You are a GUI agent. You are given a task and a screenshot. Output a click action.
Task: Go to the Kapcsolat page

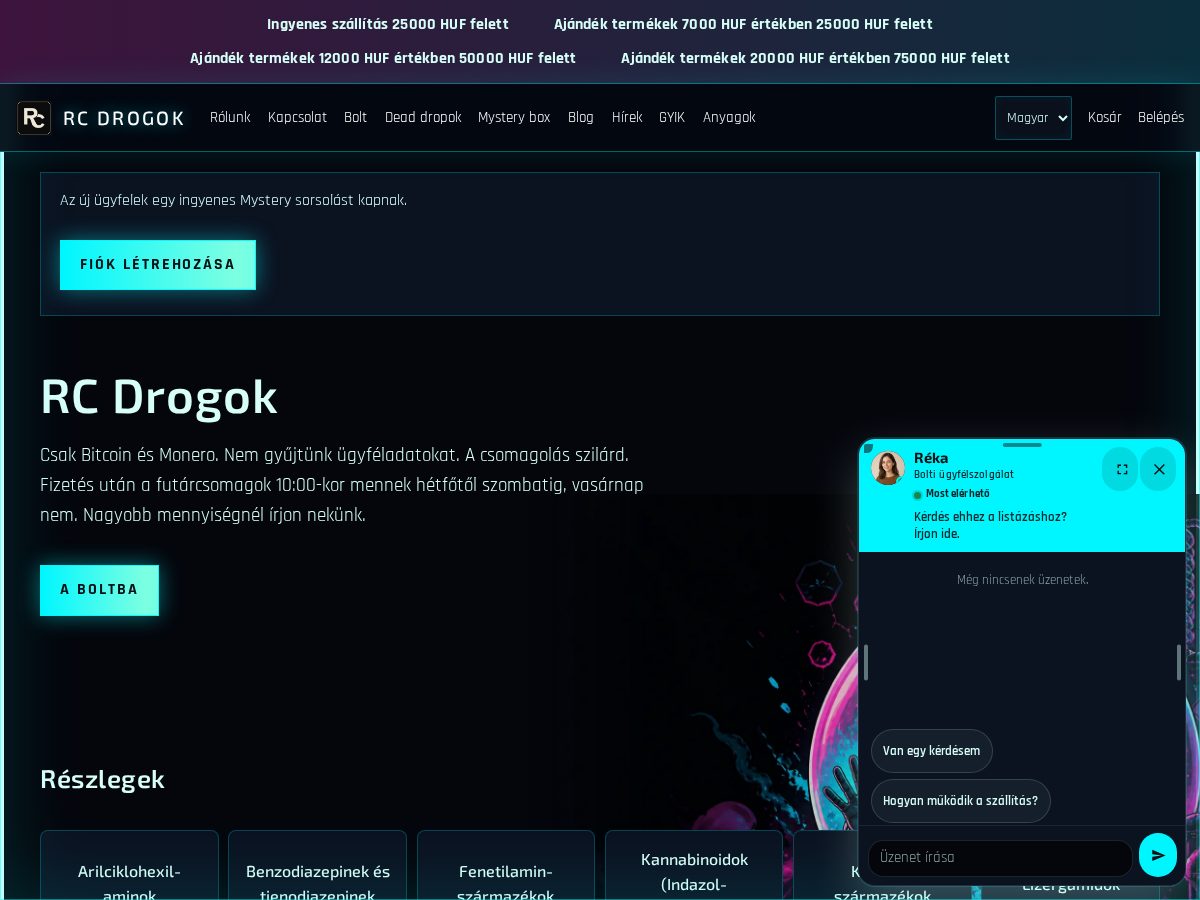(297, 118)
